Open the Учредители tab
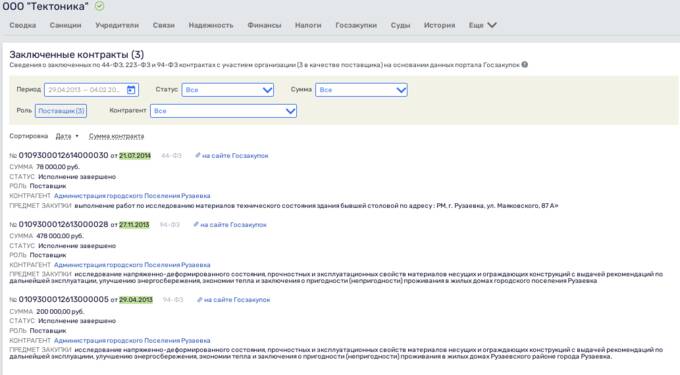 (117, 25)
